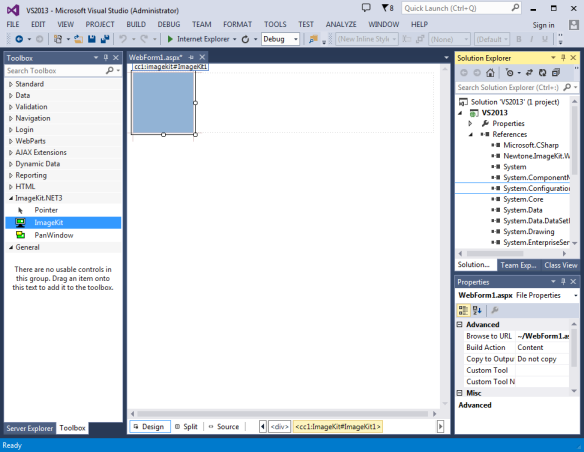
Task: Click the Property Pages wrench icon
Action: click(495, 310)
